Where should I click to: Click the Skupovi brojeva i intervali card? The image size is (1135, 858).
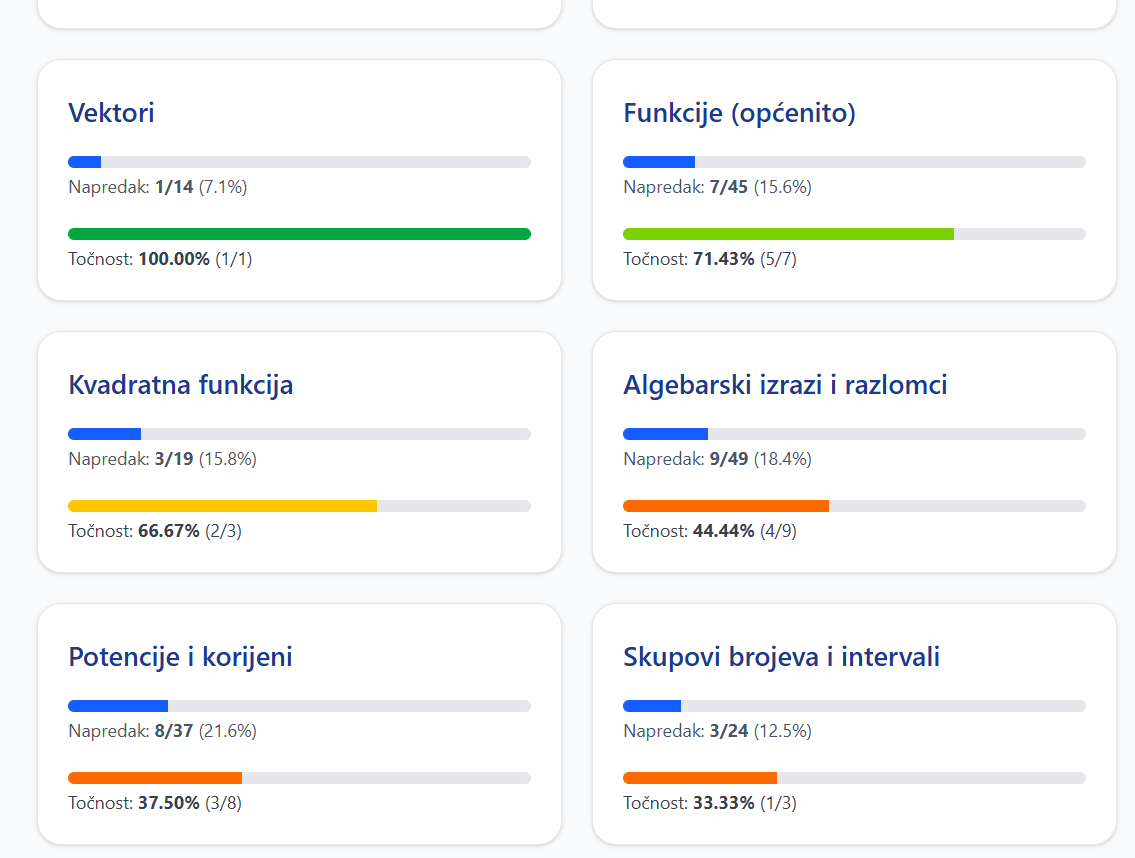tap(855, 723)
